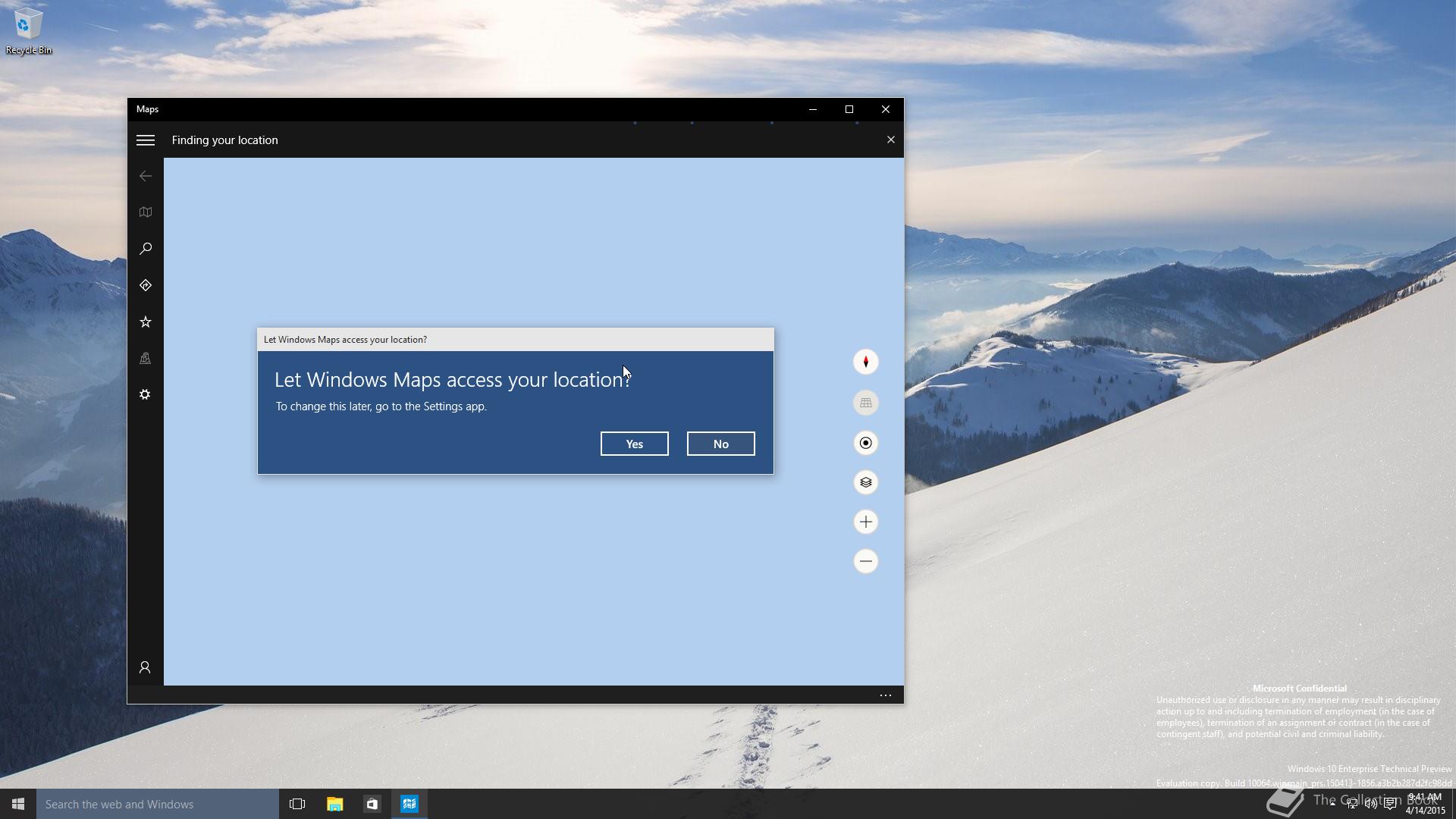
Task: Dismiss the Finding your location bar
Action: point(890,140)
